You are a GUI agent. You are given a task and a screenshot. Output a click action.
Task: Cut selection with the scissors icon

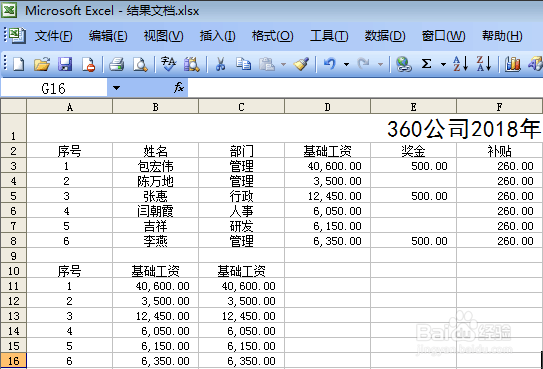pos(220,64)
